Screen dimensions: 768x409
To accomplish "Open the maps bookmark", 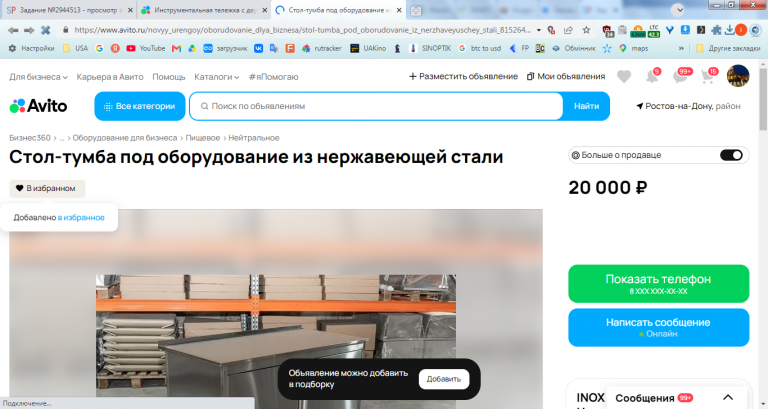I will point(633,48).
